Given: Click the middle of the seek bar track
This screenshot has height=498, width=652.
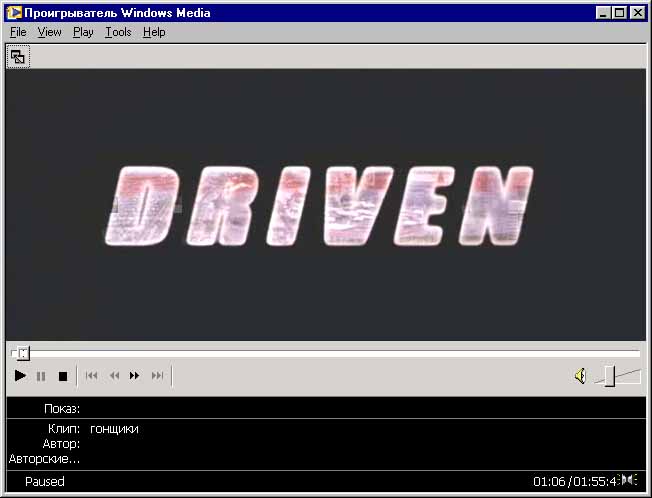Looking at the screenshot, I should (326, 354).
